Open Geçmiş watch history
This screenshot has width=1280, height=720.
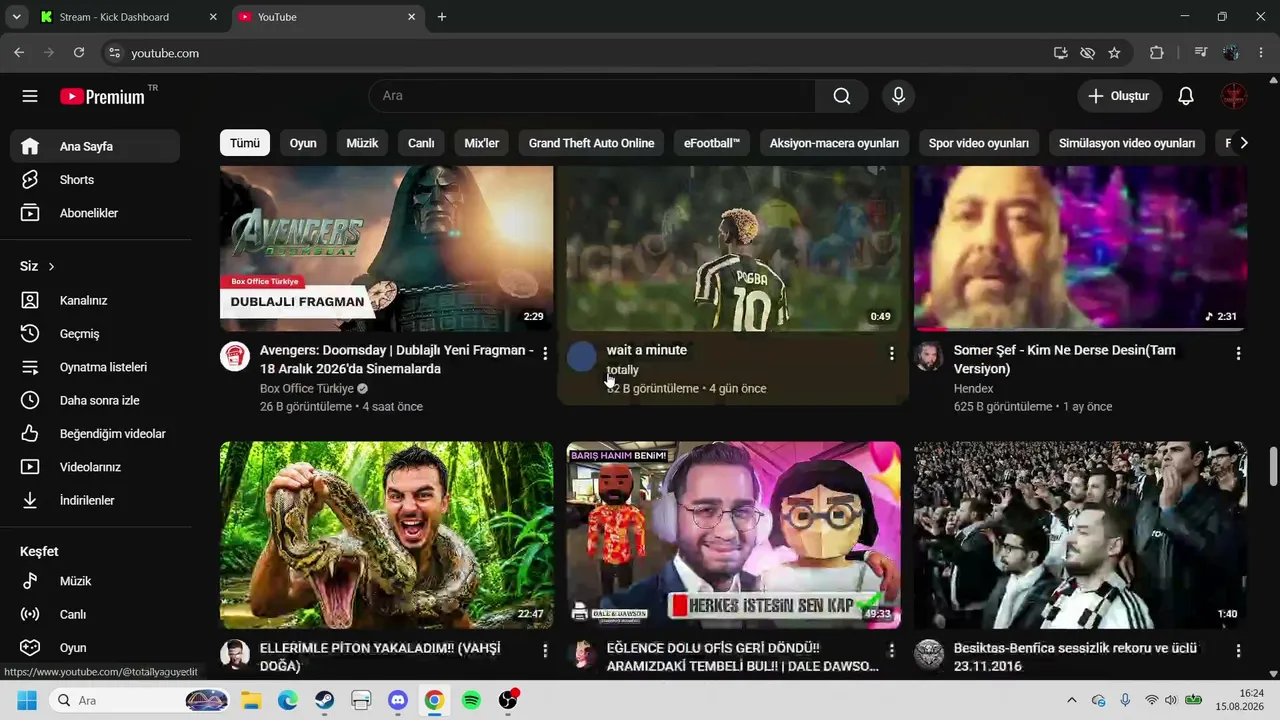click(x=96, y=334)
